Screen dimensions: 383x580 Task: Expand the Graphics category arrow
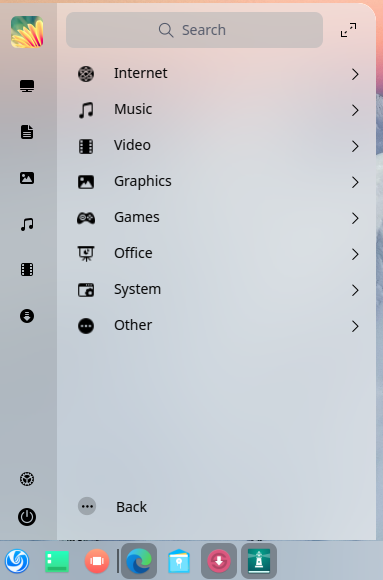point(355,182)
